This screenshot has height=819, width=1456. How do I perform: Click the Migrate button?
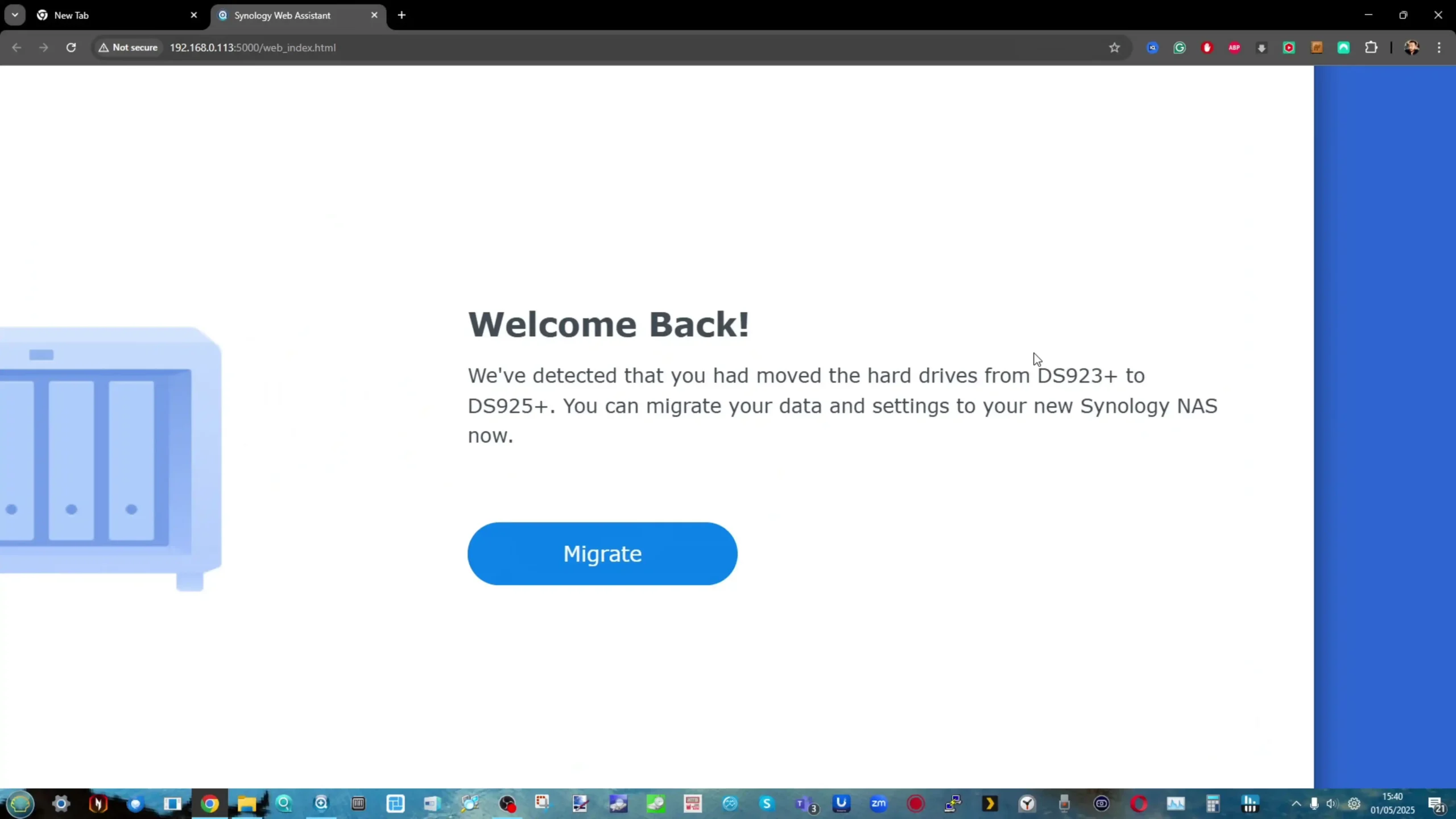point(602,553)
